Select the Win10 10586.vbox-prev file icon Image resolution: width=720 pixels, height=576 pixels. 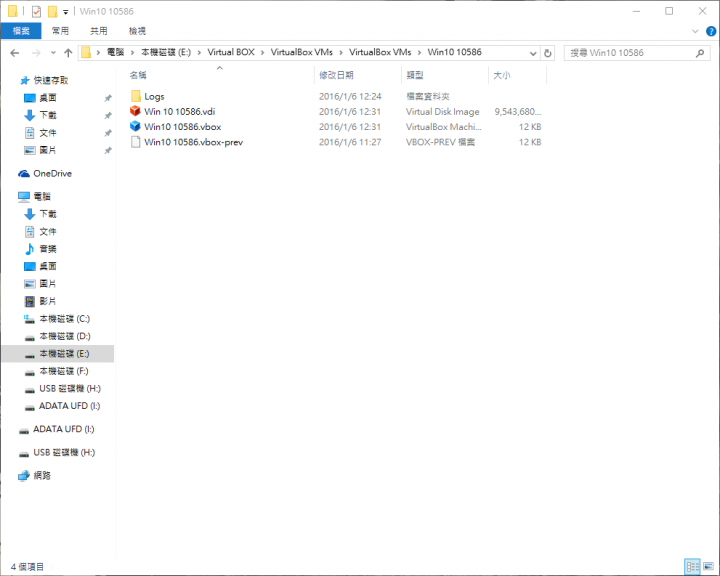coord(135,141)
